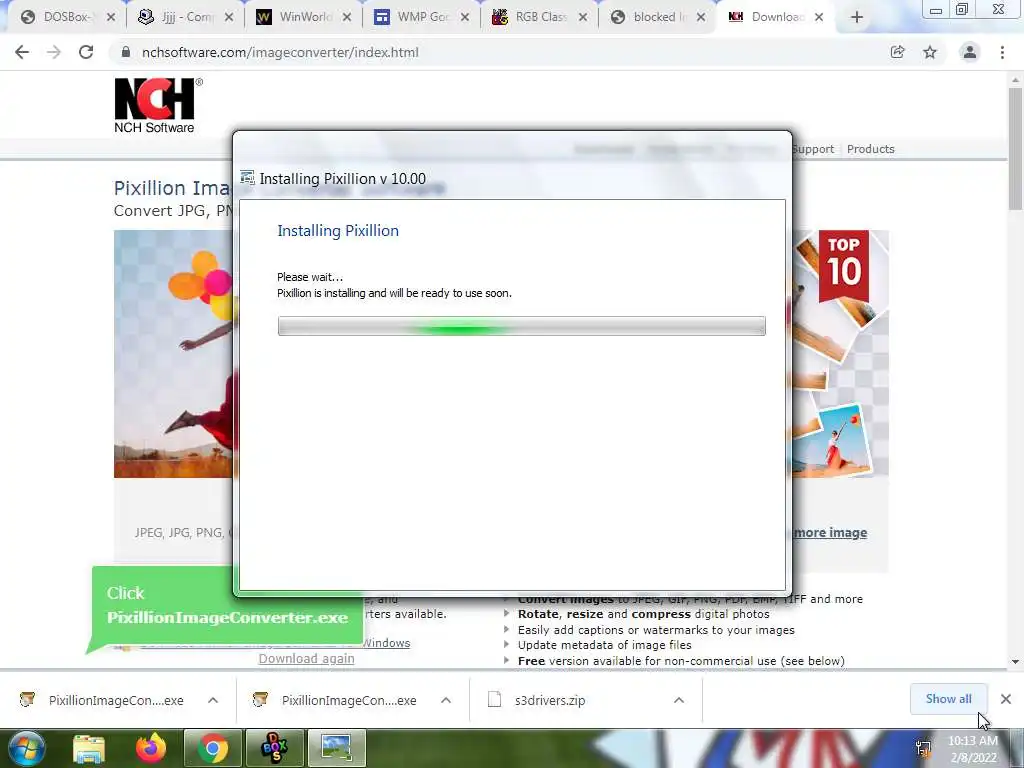The height and width of the screenshot is (768, 1024).
Task: Click the taskbar clock
Action: 973,749
